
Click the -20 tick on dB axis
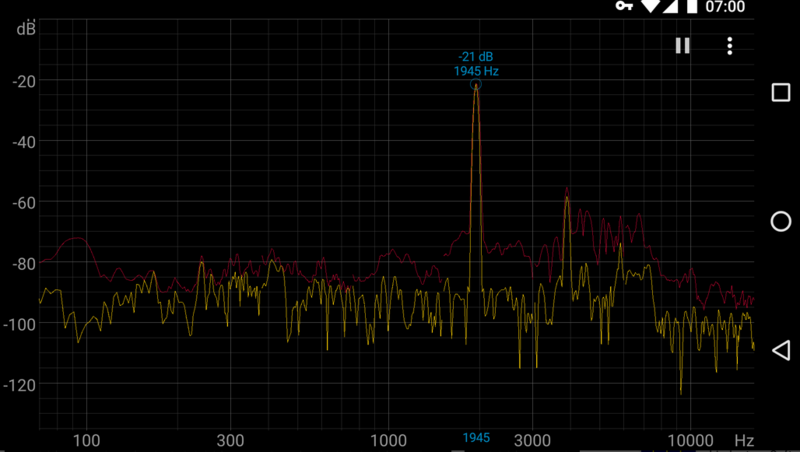24,81
